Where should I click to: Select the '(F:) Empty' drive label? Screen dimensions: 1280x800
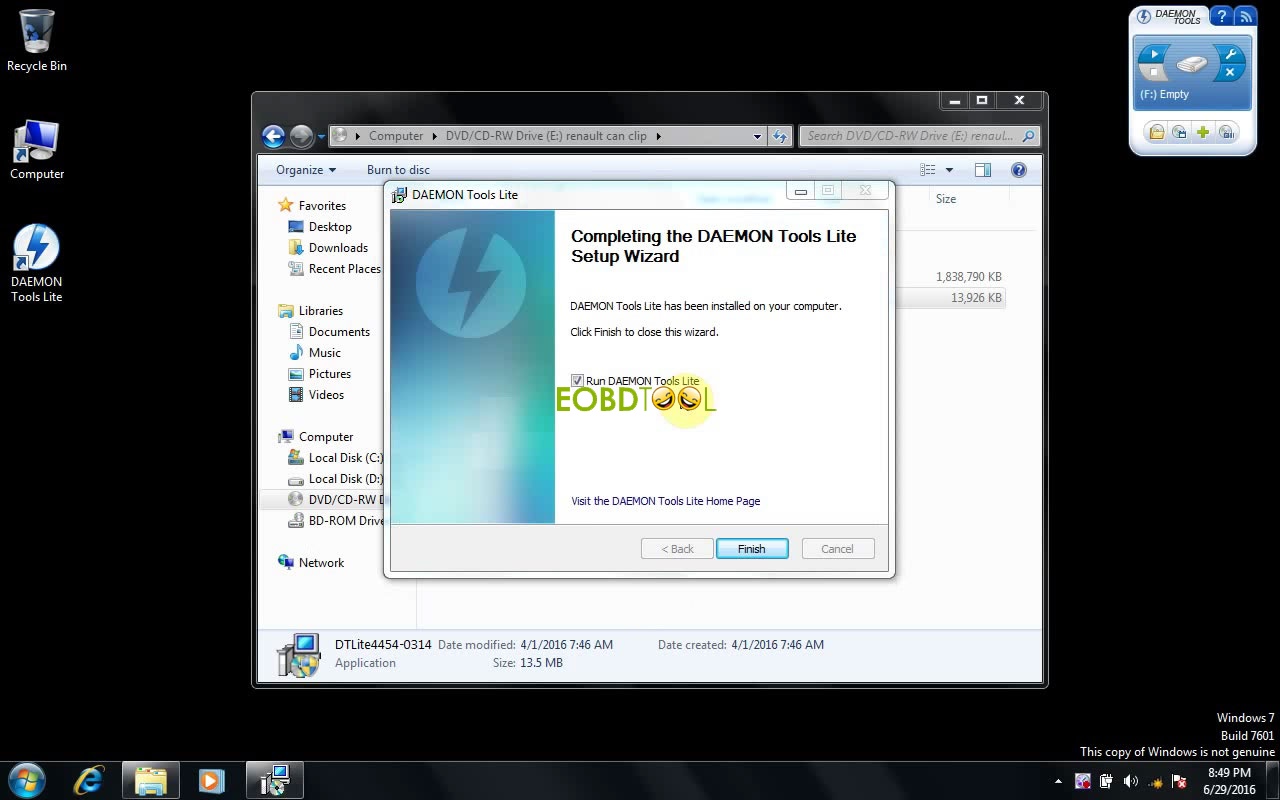(1164, 94)
